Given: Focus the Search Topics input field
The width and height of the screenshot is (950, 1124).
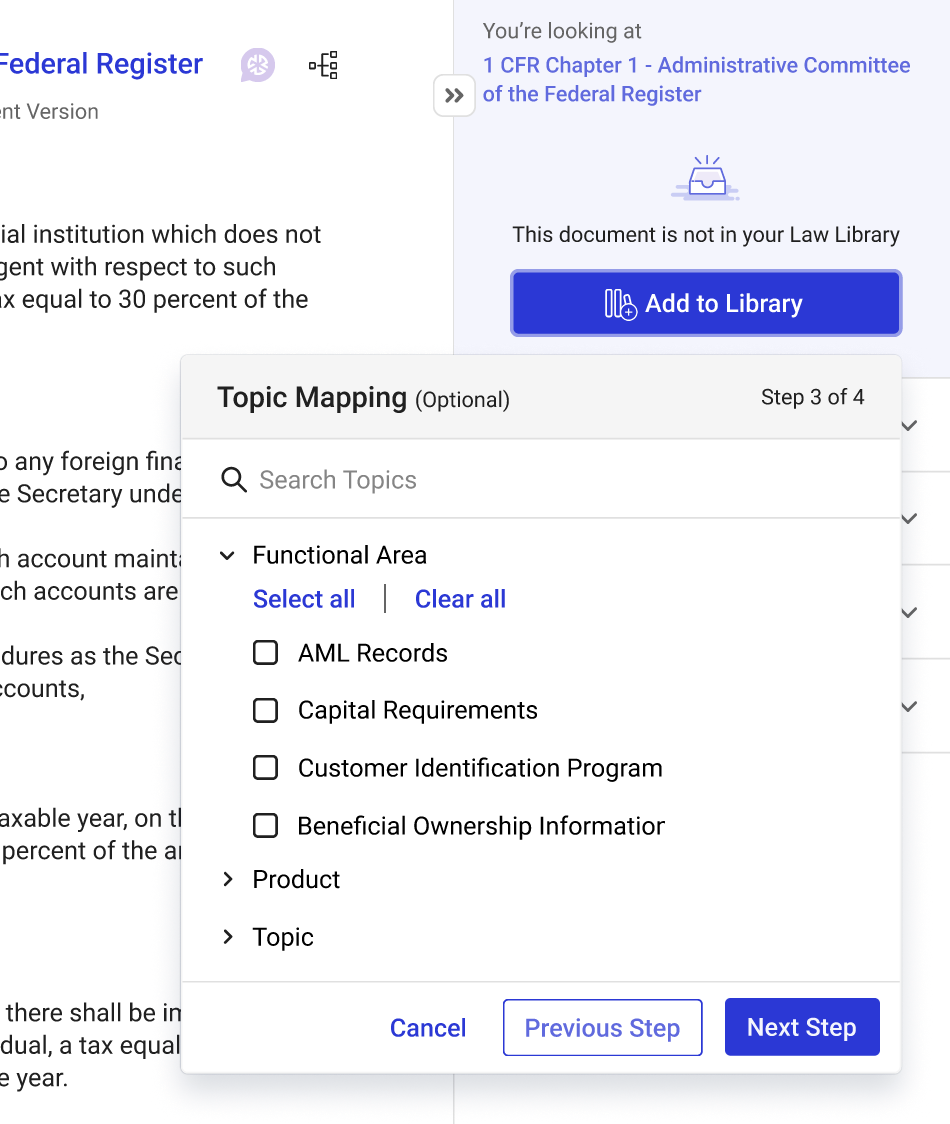Looking at the screenshot, I should [x=560, y=480].
